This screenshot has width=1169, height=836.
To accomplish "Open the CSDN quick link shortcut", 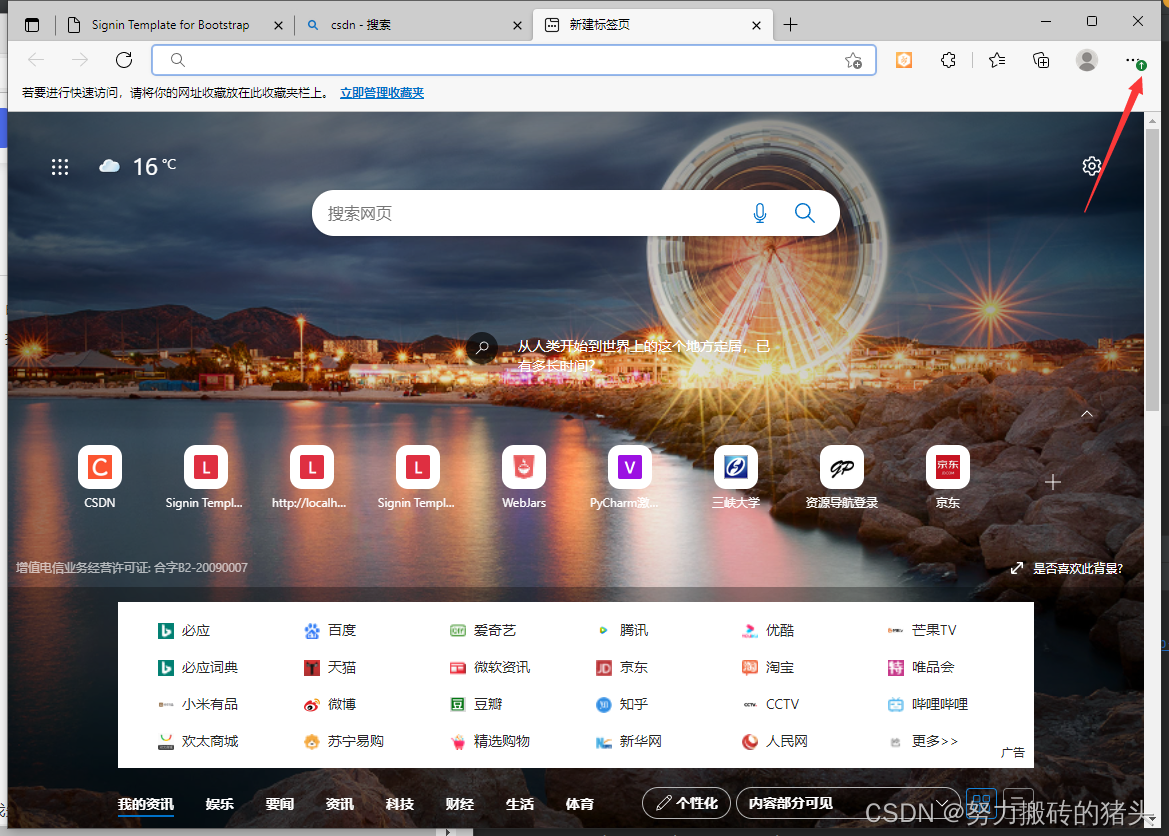I will pyautogui.click(x=99, y=467).
